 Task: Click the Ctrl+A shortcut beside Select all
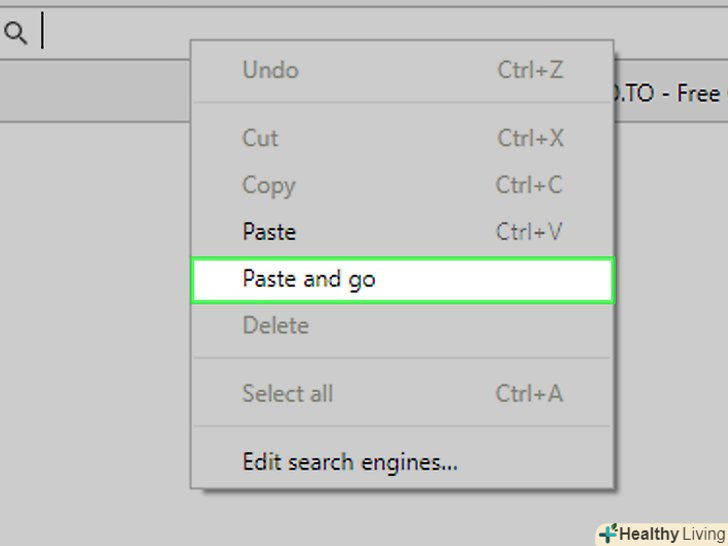coord(529,393)
